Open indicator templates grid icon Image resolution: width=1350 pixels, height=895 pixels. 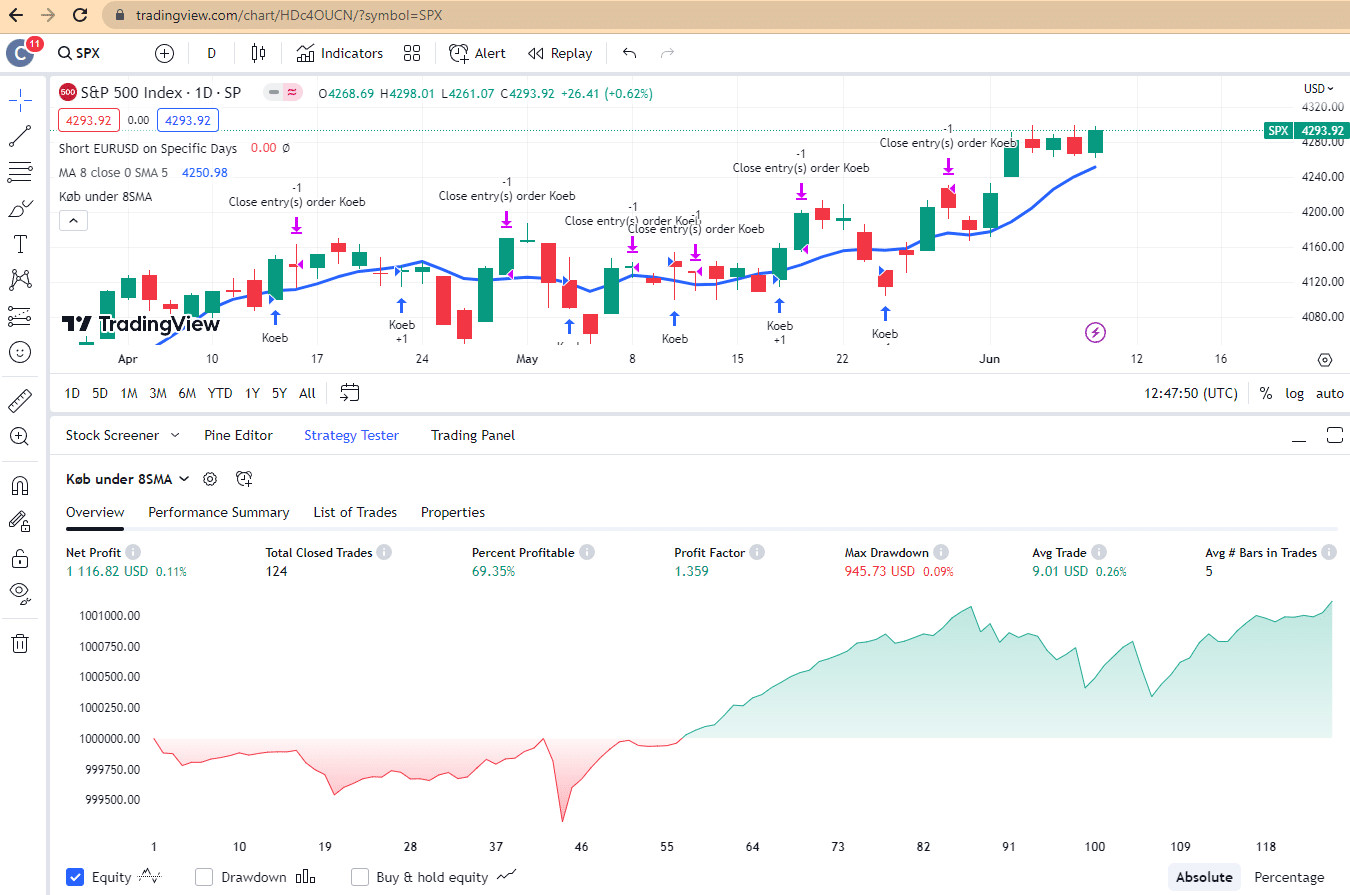click(x=412, y=53)
